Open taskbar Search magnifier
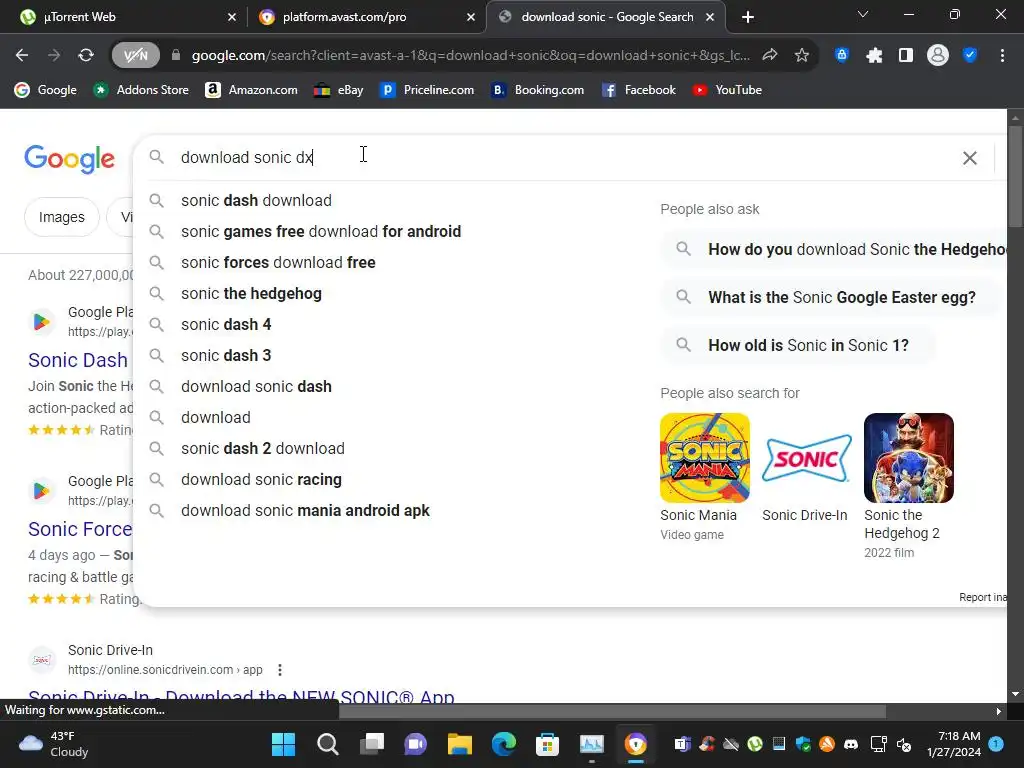Viewport: 1024px width, 768px height. pyautogui.click(x=328, y=744)
